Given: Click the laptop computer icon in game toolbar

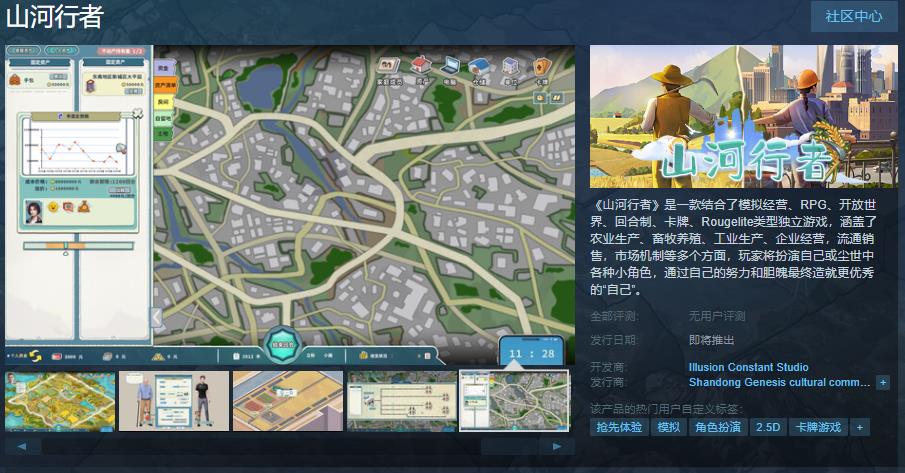Looking at the screenshot, I should (451, 67).
